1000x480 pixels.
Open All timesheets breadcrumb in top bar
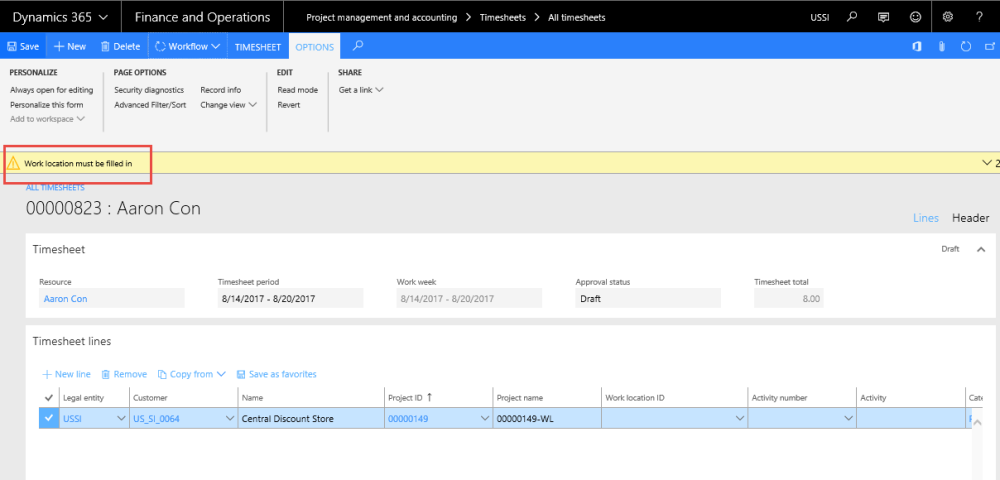click(x=577, y=18)
